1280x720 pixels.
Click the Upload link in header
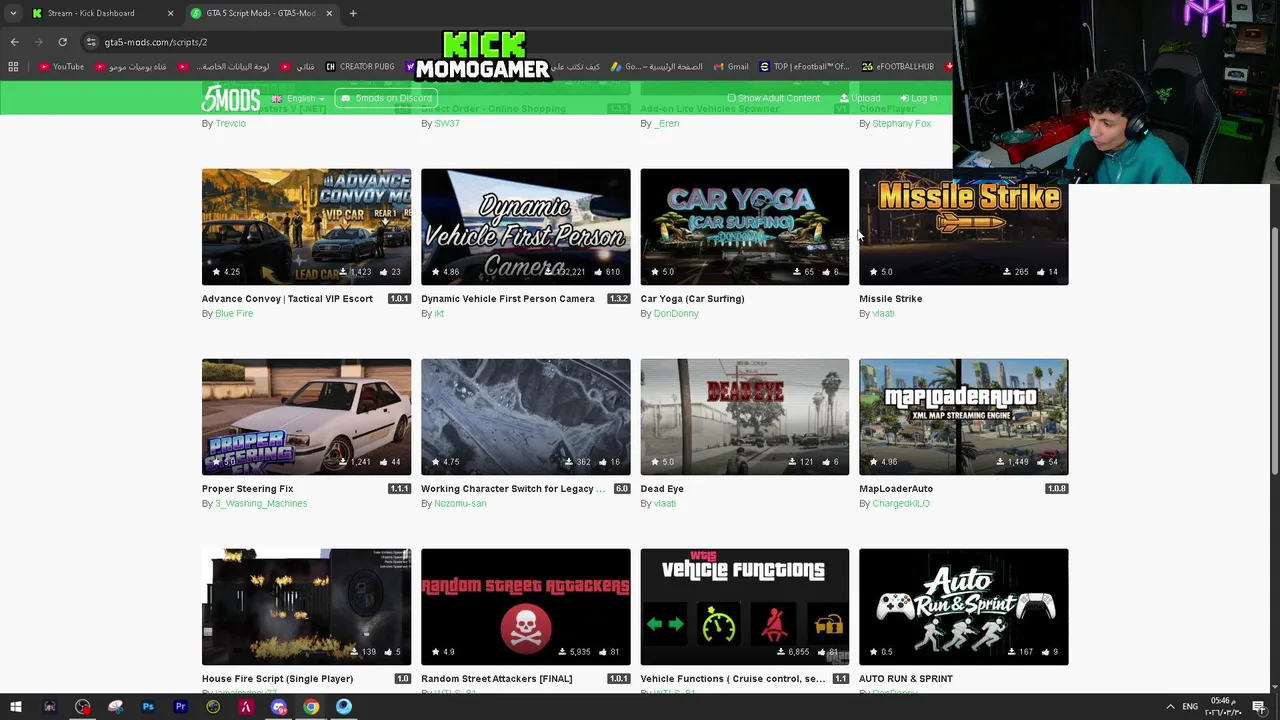click(860, 98)
